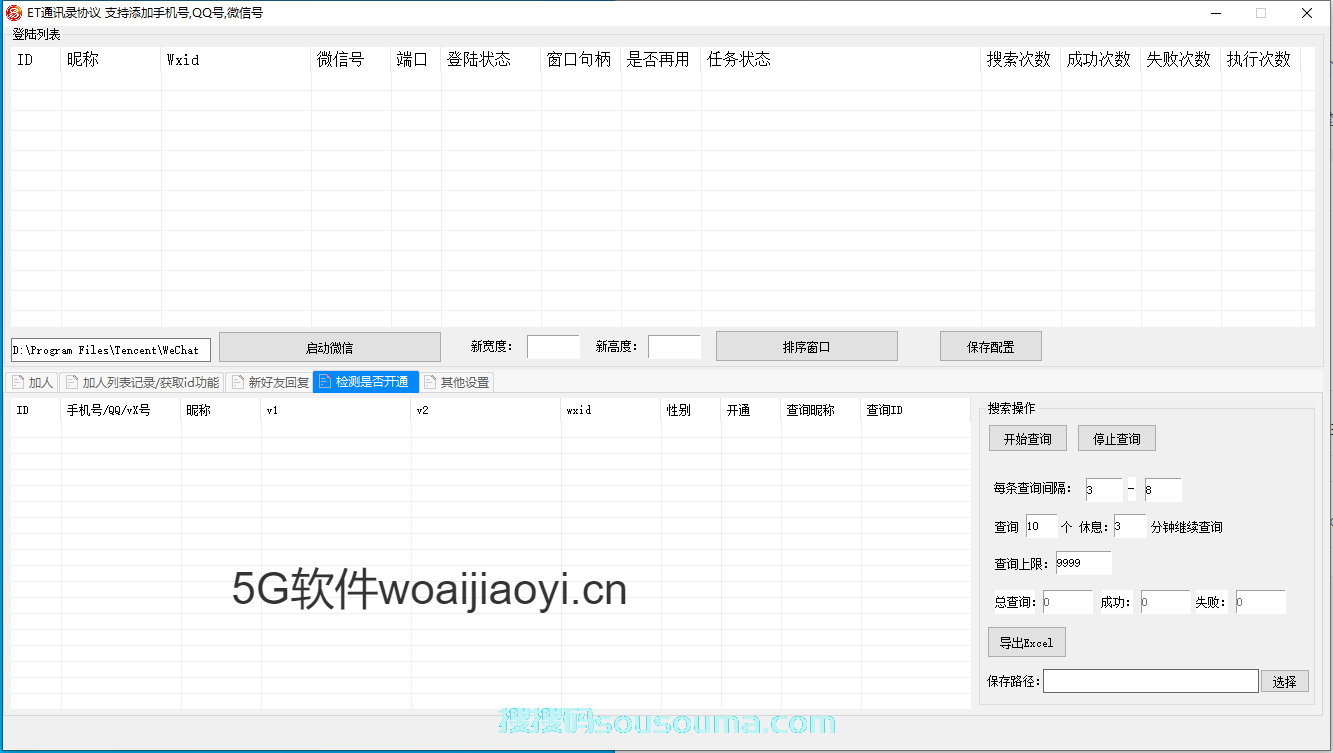The width and height of the screenshot is (1333, 753).
Task: Click the 任务状态 column header
Action: pyautogui.click(x=841, y=59)
